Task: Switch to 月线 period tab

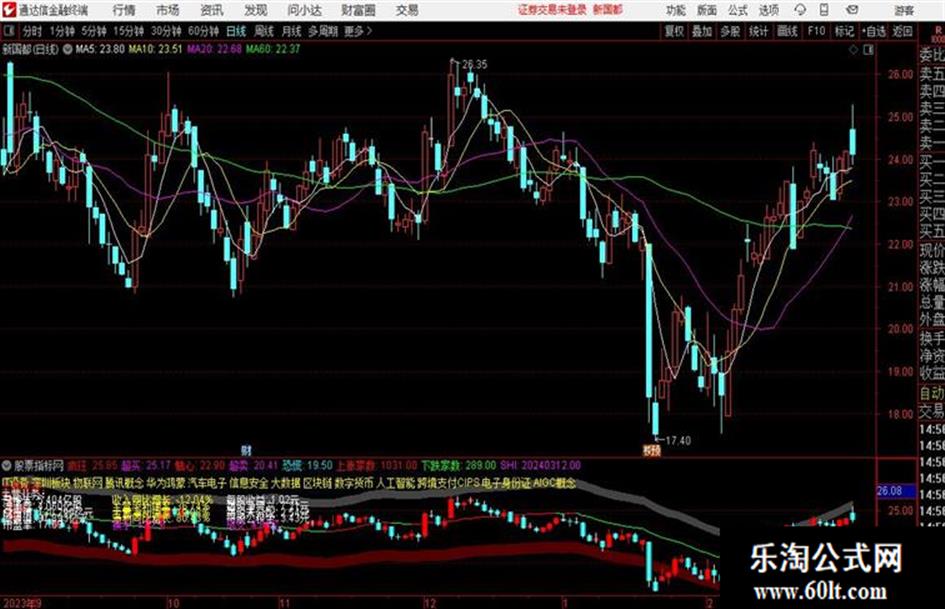Action: [292, 31]
